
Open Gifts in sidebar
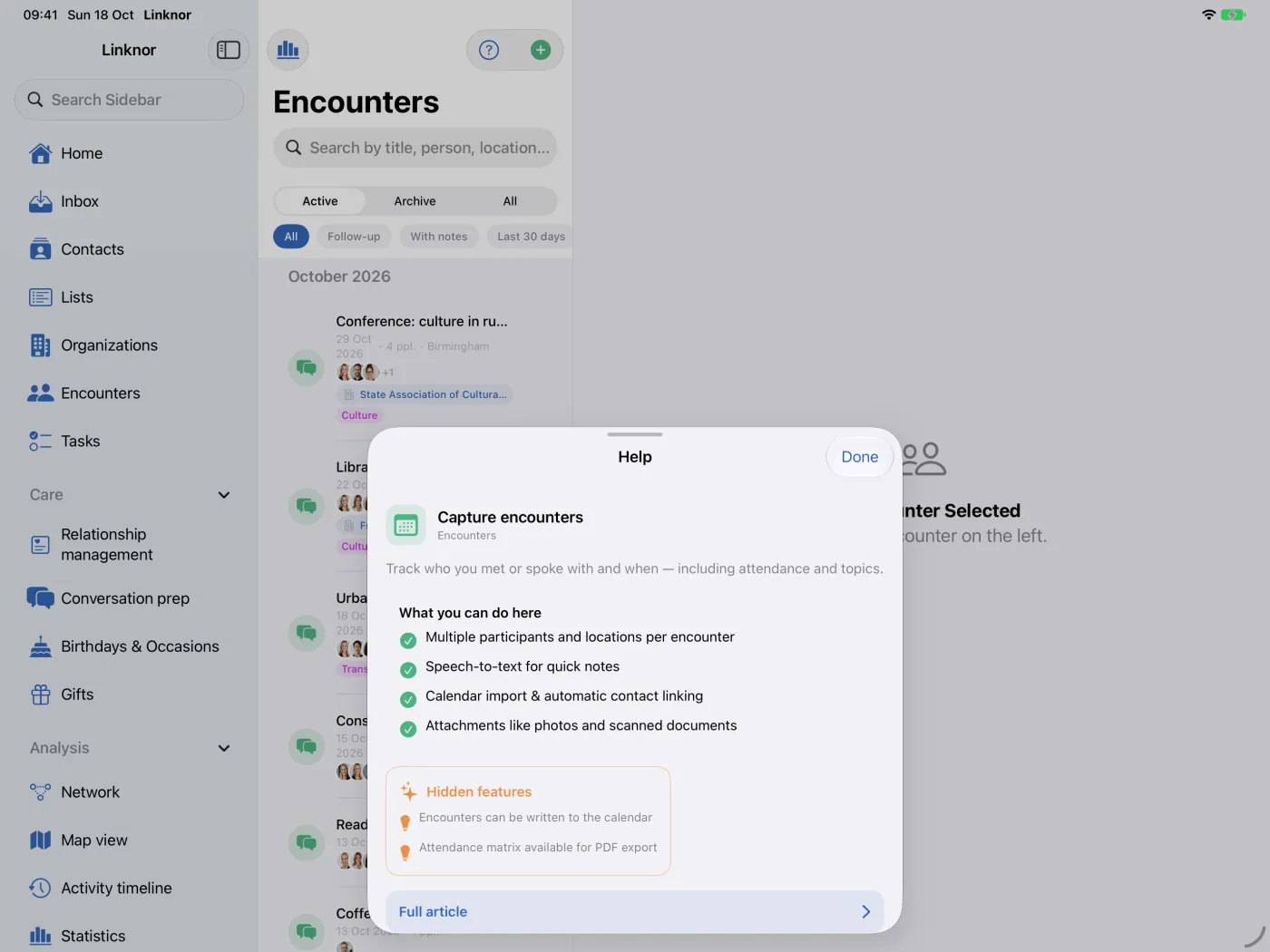129,695
